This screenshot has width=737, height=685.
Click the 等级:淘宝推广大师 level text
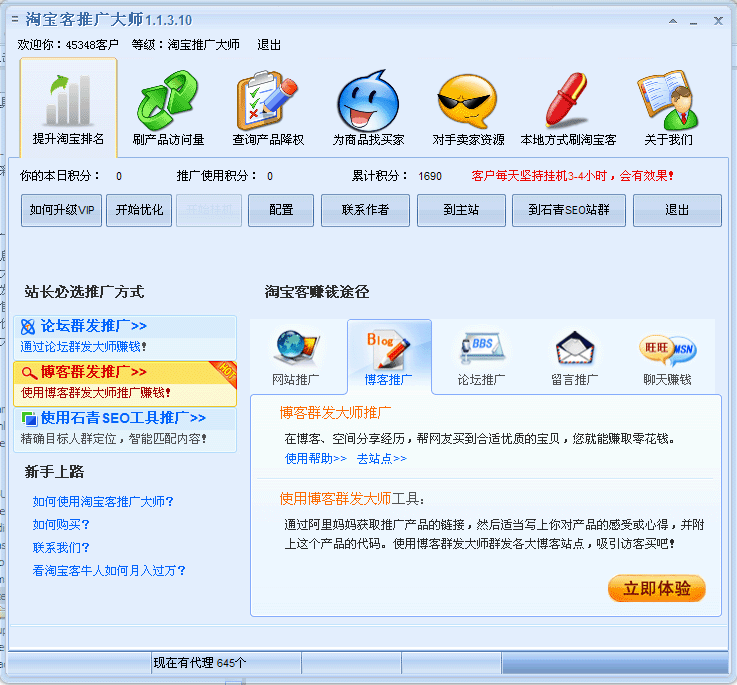(x=186, y=45)
